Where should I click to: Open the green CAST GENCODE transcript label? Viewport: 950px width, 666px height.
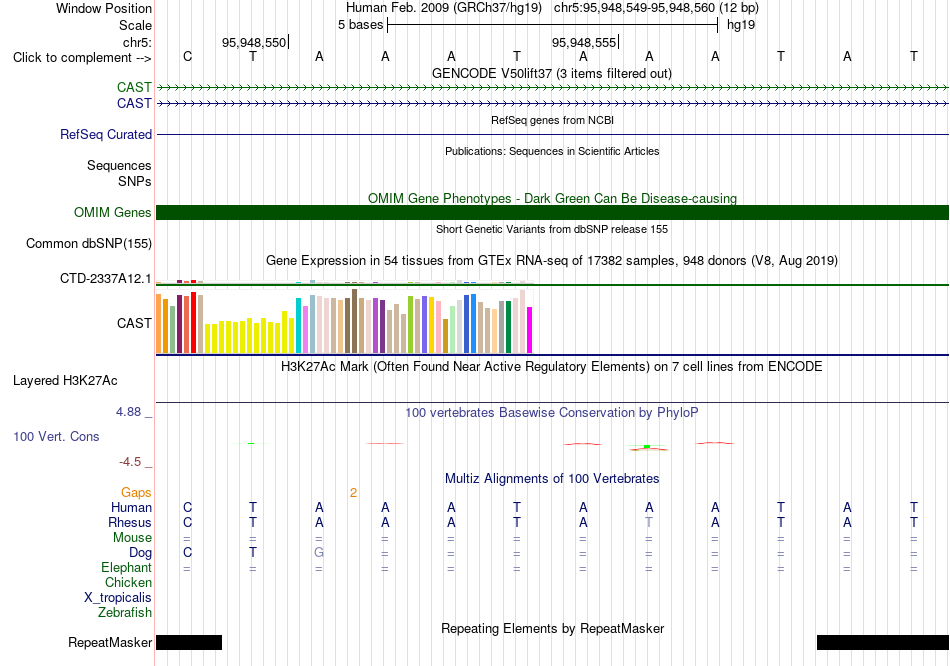[x=134, y=87]
